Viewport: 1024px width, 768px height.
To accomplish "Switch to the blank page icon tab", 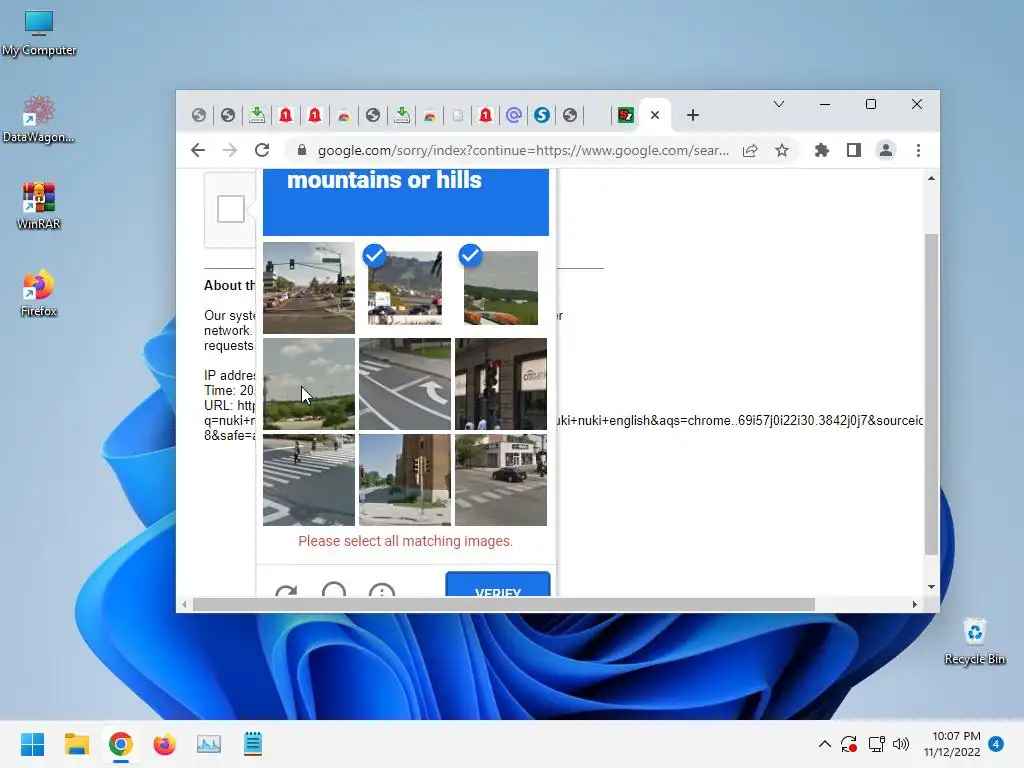I will click(458, 116).
